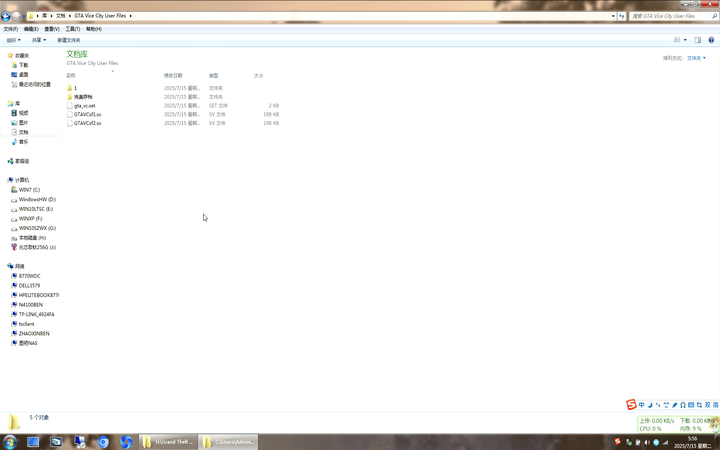Open the 组织 toolbar dropdown

tap(13, 40)
